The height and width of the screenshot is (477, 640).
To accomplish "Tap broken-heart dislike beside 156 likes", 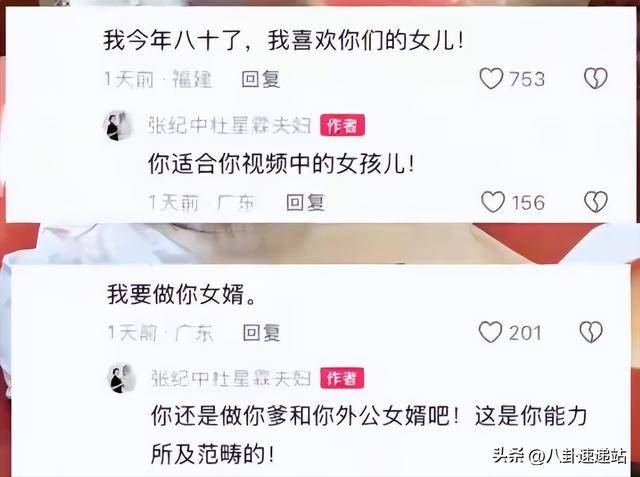I will click(x=596, y=202).
